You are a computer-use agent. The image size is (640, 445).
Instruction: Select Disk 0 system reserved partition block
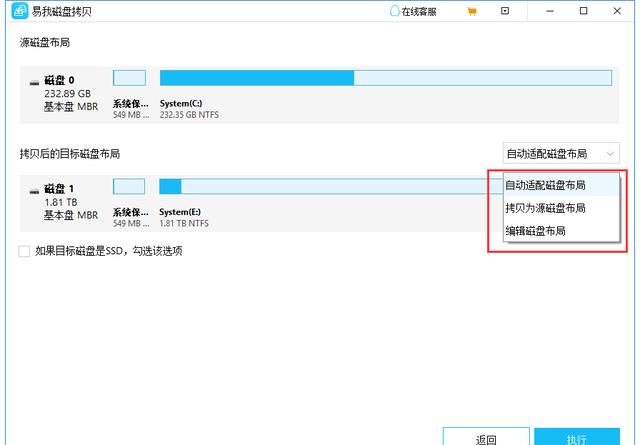coord(129,78)
